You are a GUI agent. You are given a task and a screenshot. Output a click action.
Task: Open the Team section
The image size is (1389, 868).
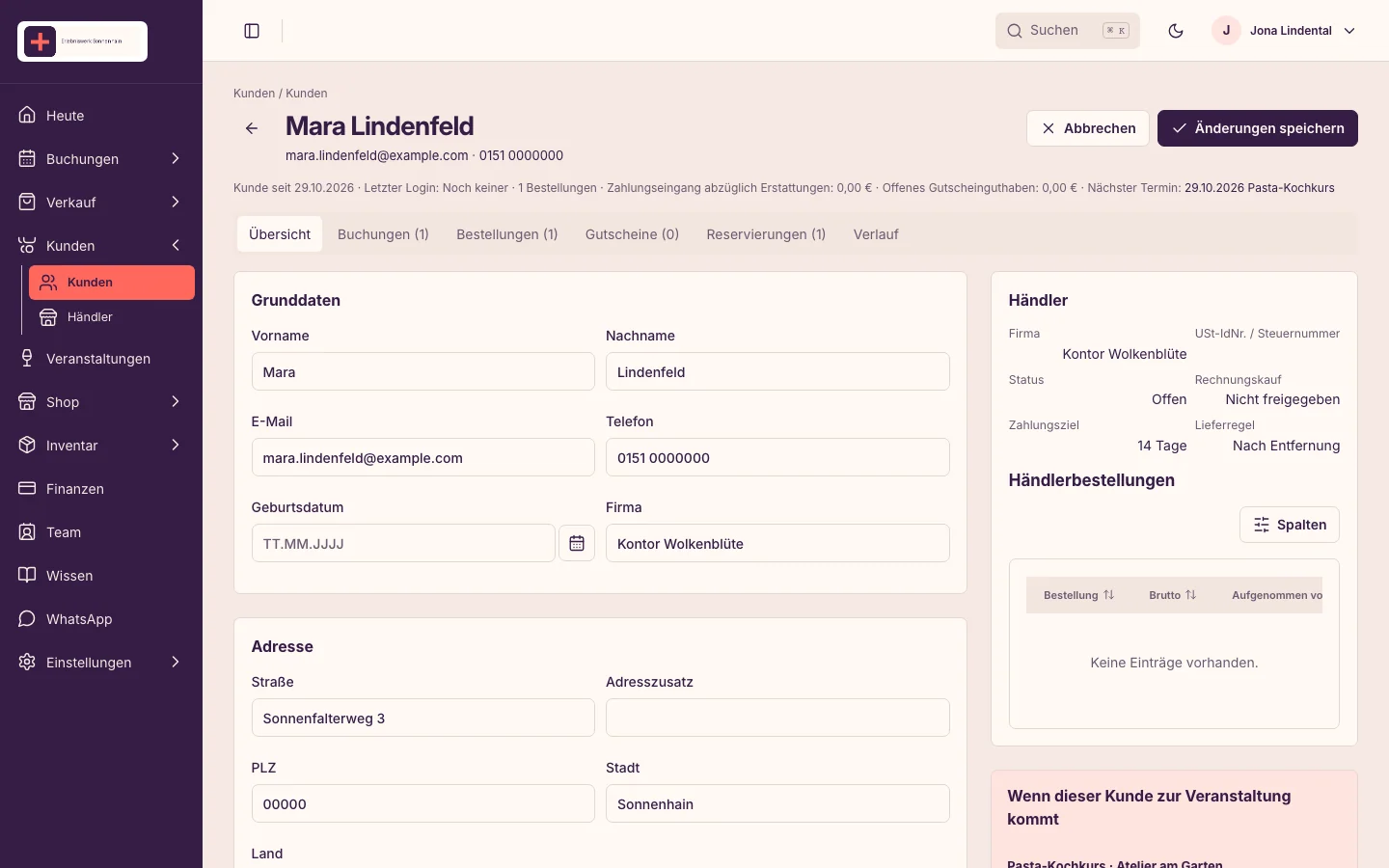(x=101, y=532)
